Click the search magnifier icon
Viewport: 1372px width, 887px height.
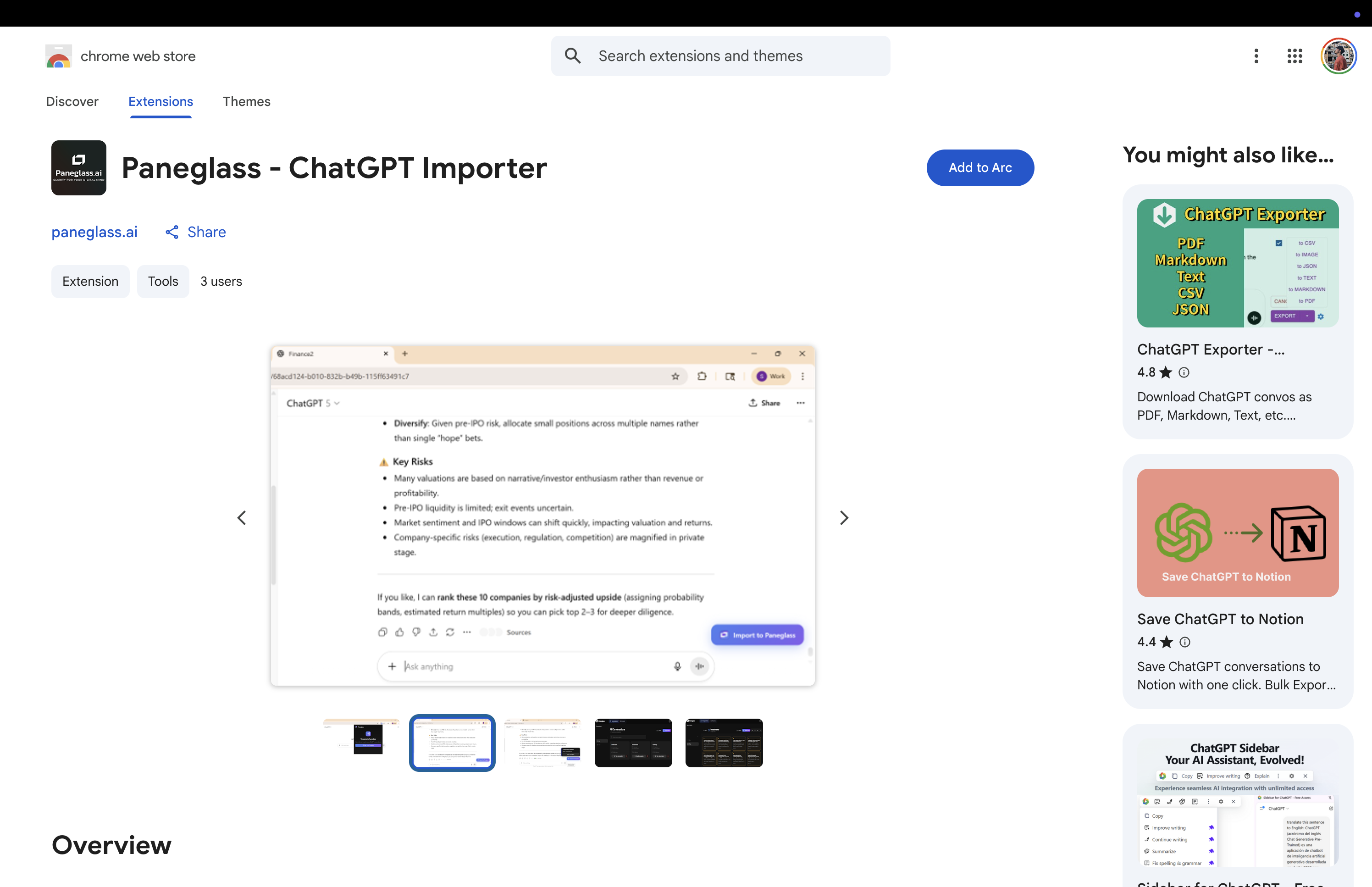[x=572, y=55]
